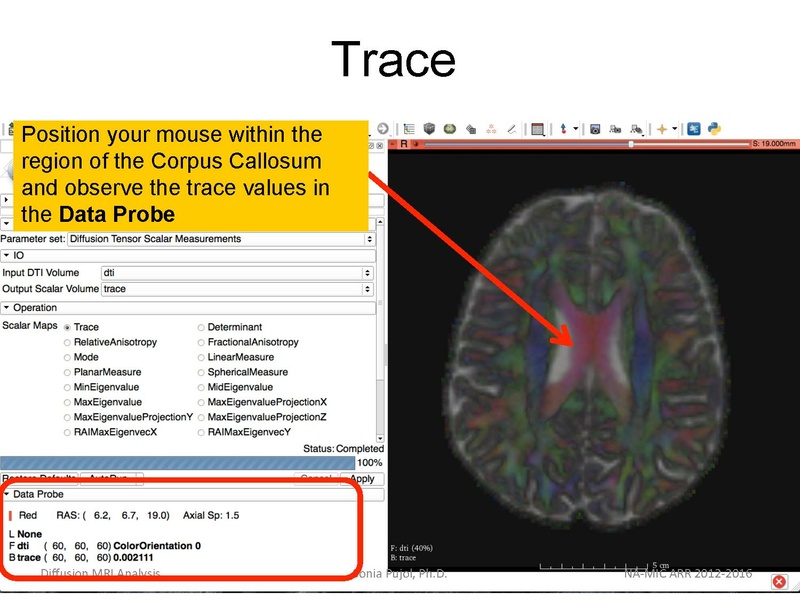Screen dimensions: 800x600
Task: Click the forward module navigation arrow
Action: pyautogui.click(x=383, y=129)
